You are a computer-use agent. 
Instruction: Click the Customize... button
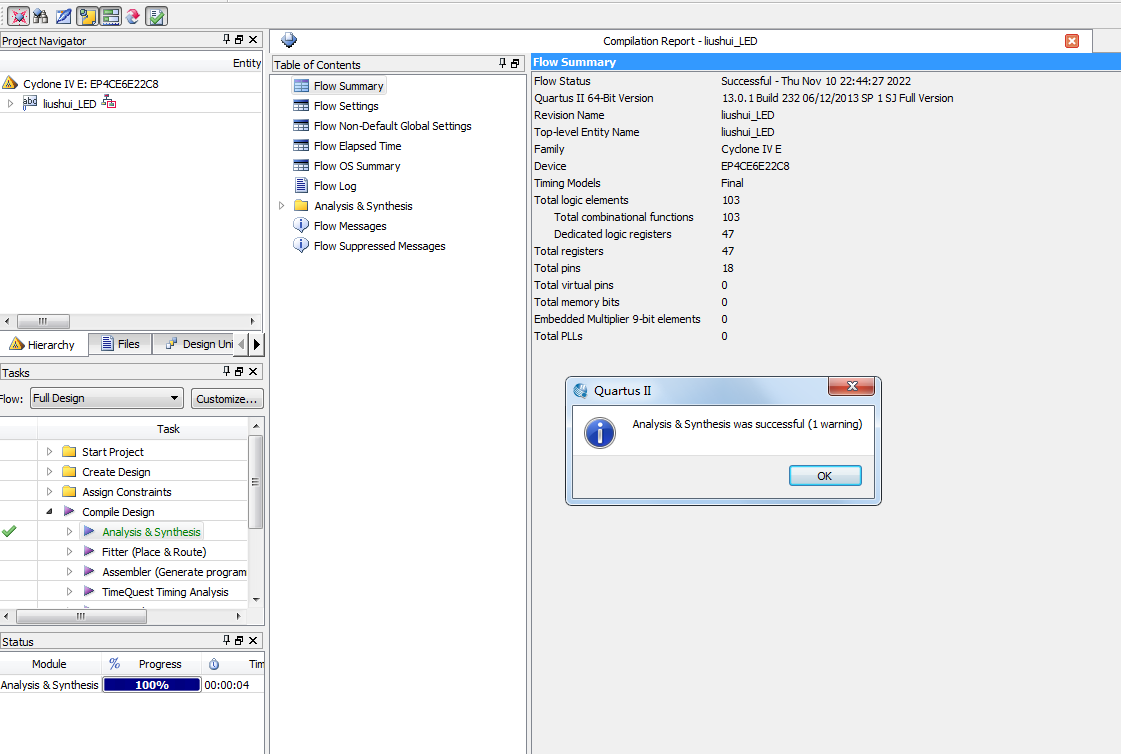[x=227, y=399]
